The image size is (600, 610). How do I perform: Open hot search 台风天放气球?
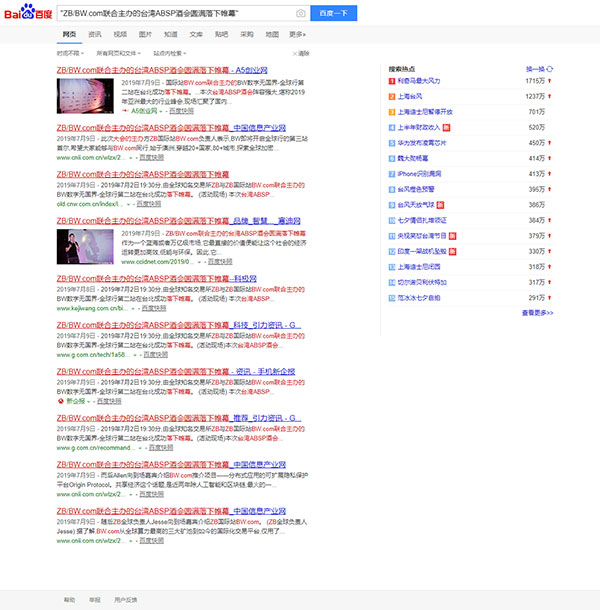click(x=416, y=205)
